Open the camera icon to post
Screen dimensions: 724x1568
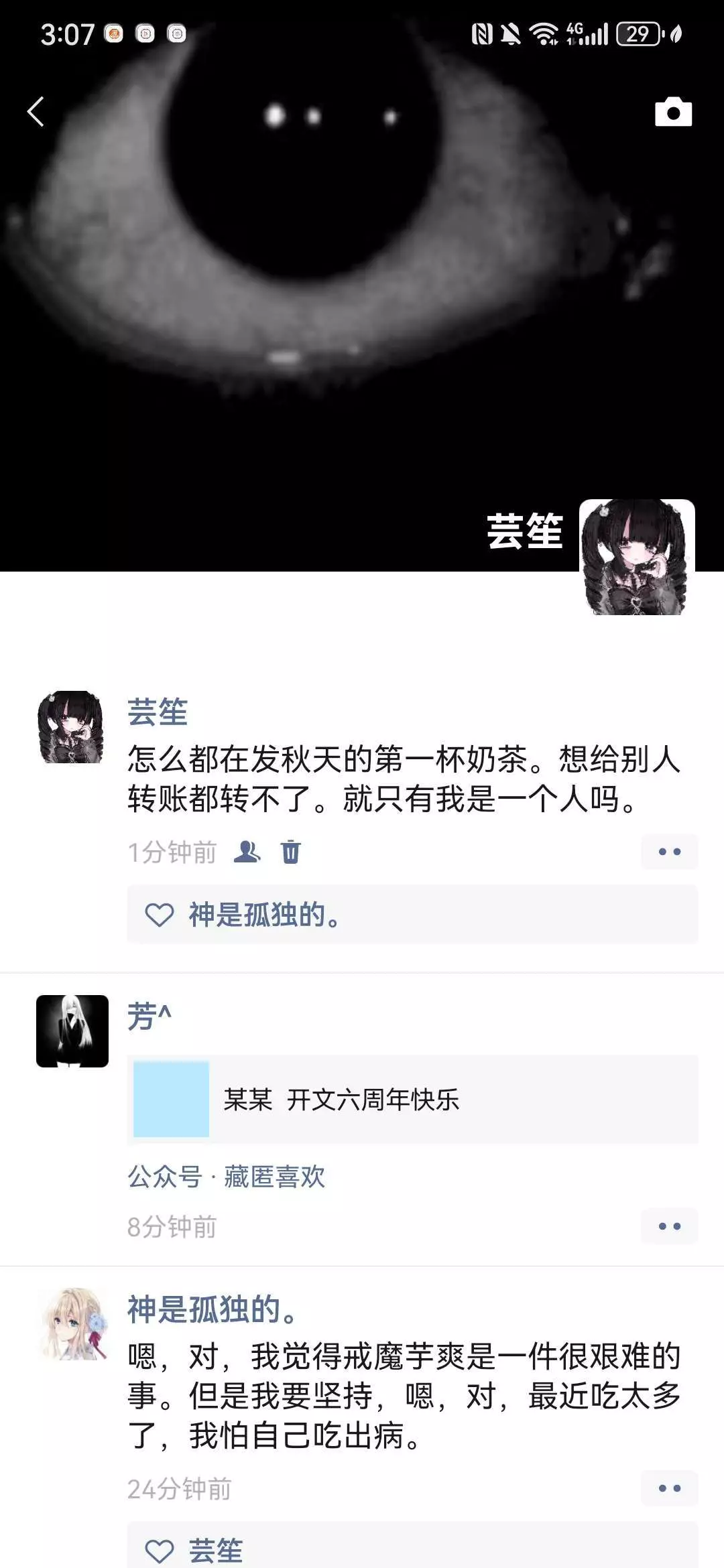click(673, 112)
